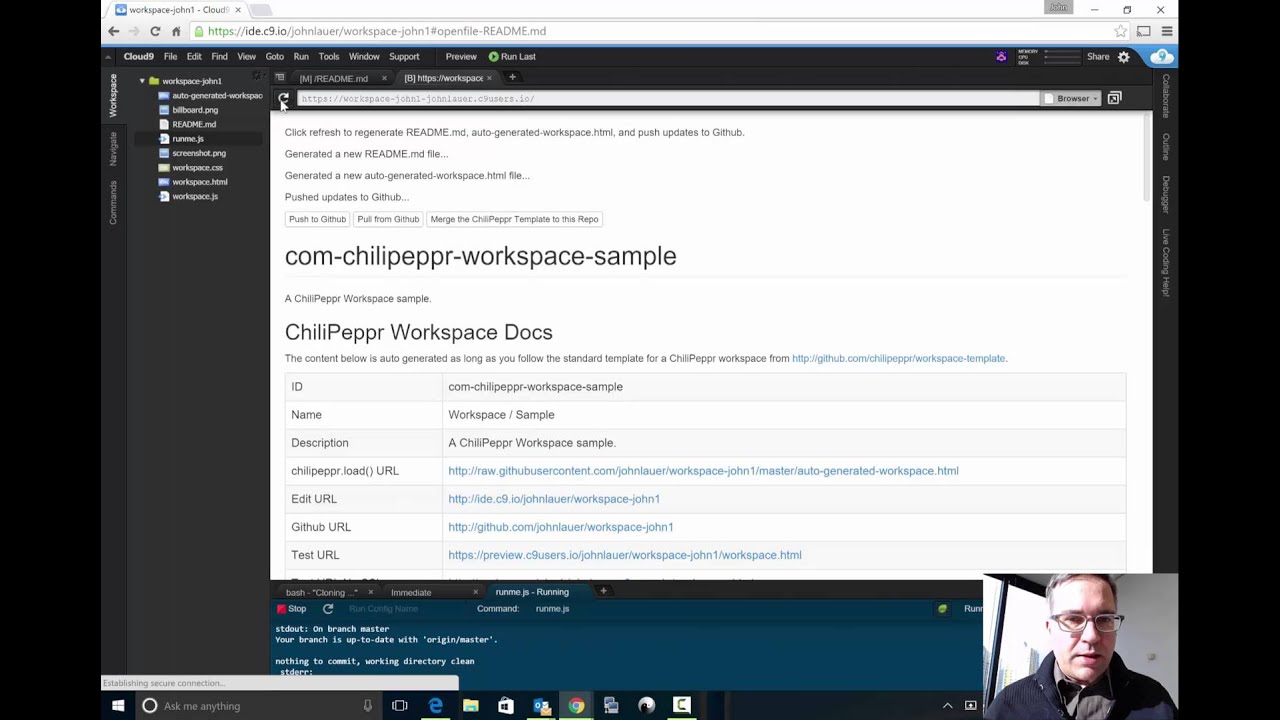Open the Chrome hamburger menu

(x=1166, y=31)
